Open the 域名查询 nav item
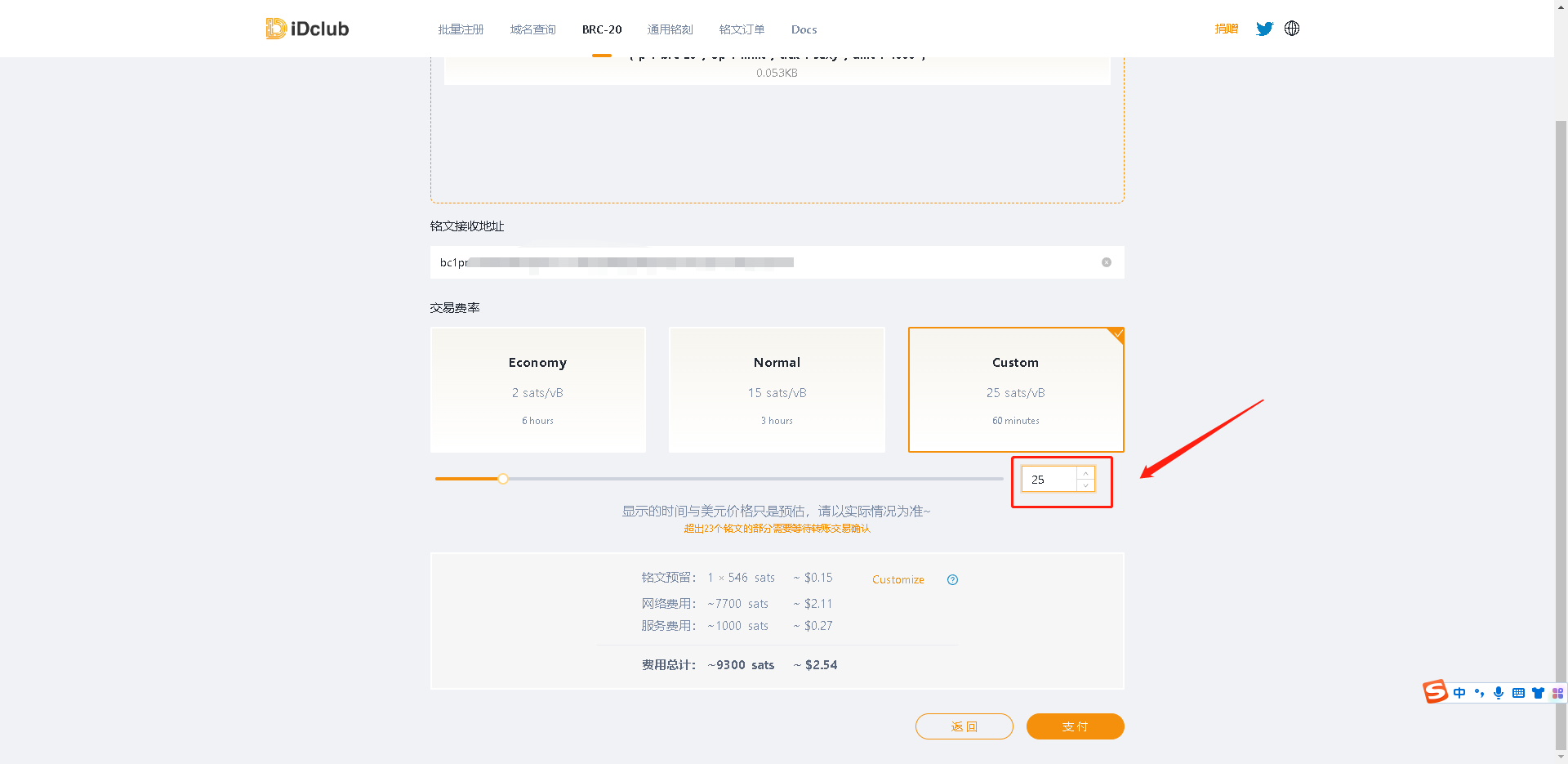This screenshot has height=764, width=1568. (532, 29)
